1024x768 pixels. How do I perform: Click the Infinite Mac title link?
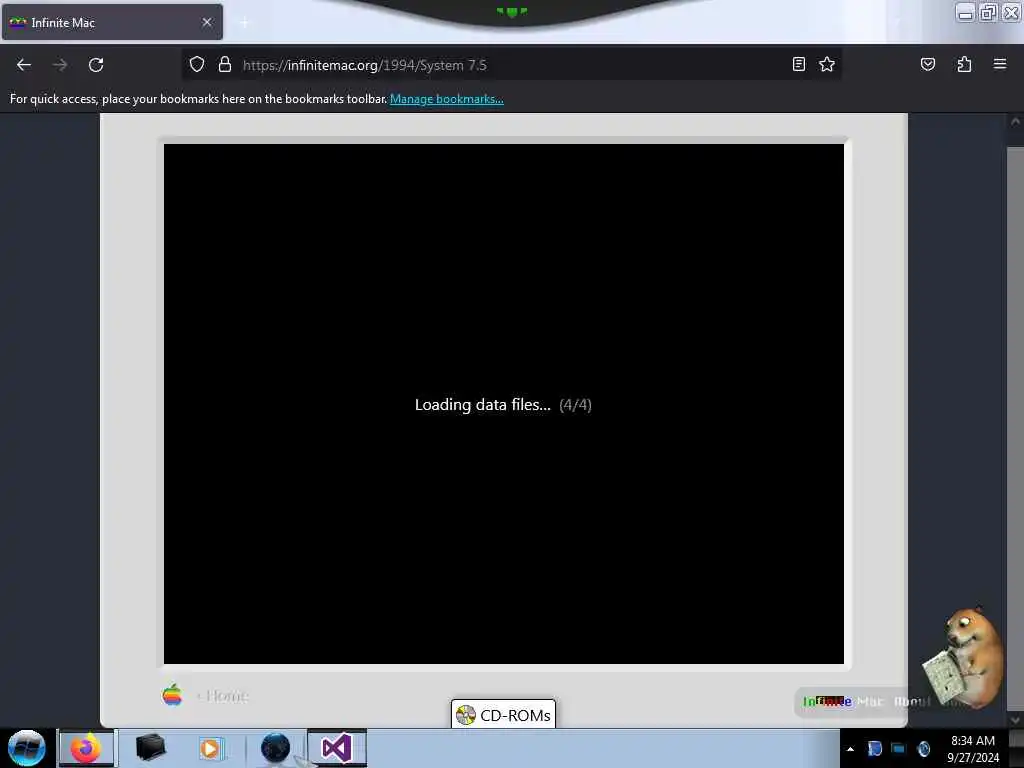(x=843, y=701)
